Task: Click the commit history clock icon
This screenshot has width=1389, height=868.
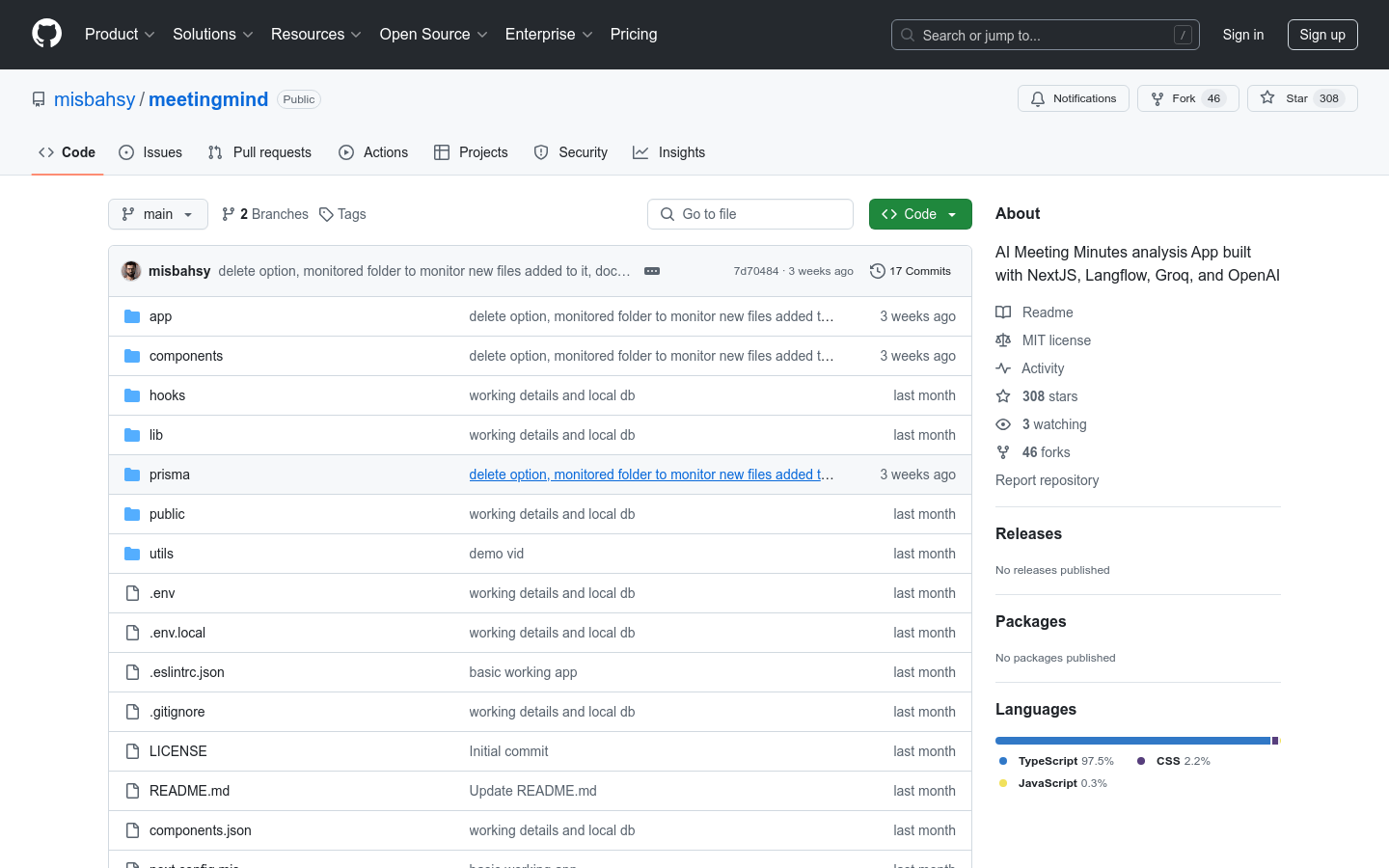Action: 877,271
